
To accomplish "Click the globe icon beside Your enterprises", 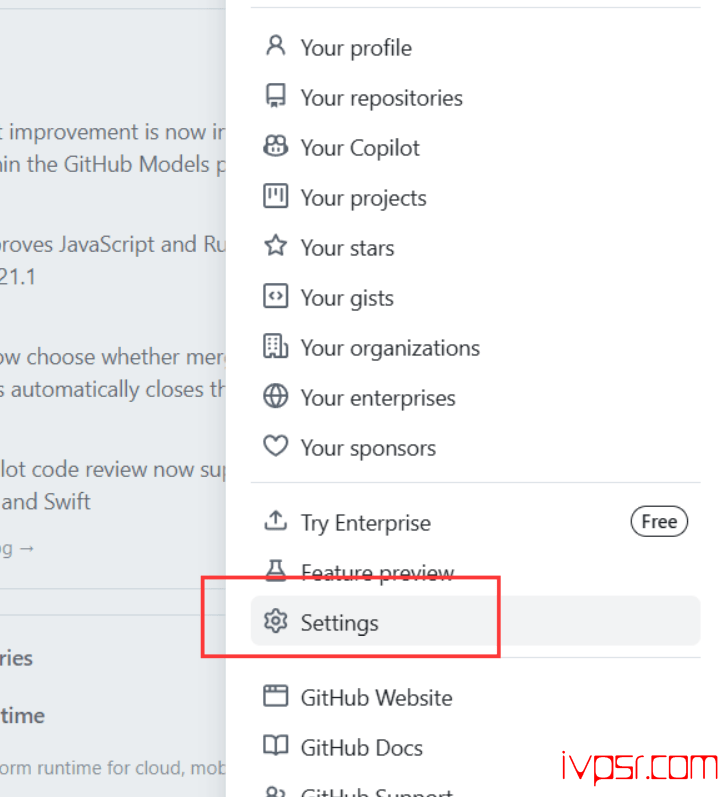I will [x=275, y=397].
